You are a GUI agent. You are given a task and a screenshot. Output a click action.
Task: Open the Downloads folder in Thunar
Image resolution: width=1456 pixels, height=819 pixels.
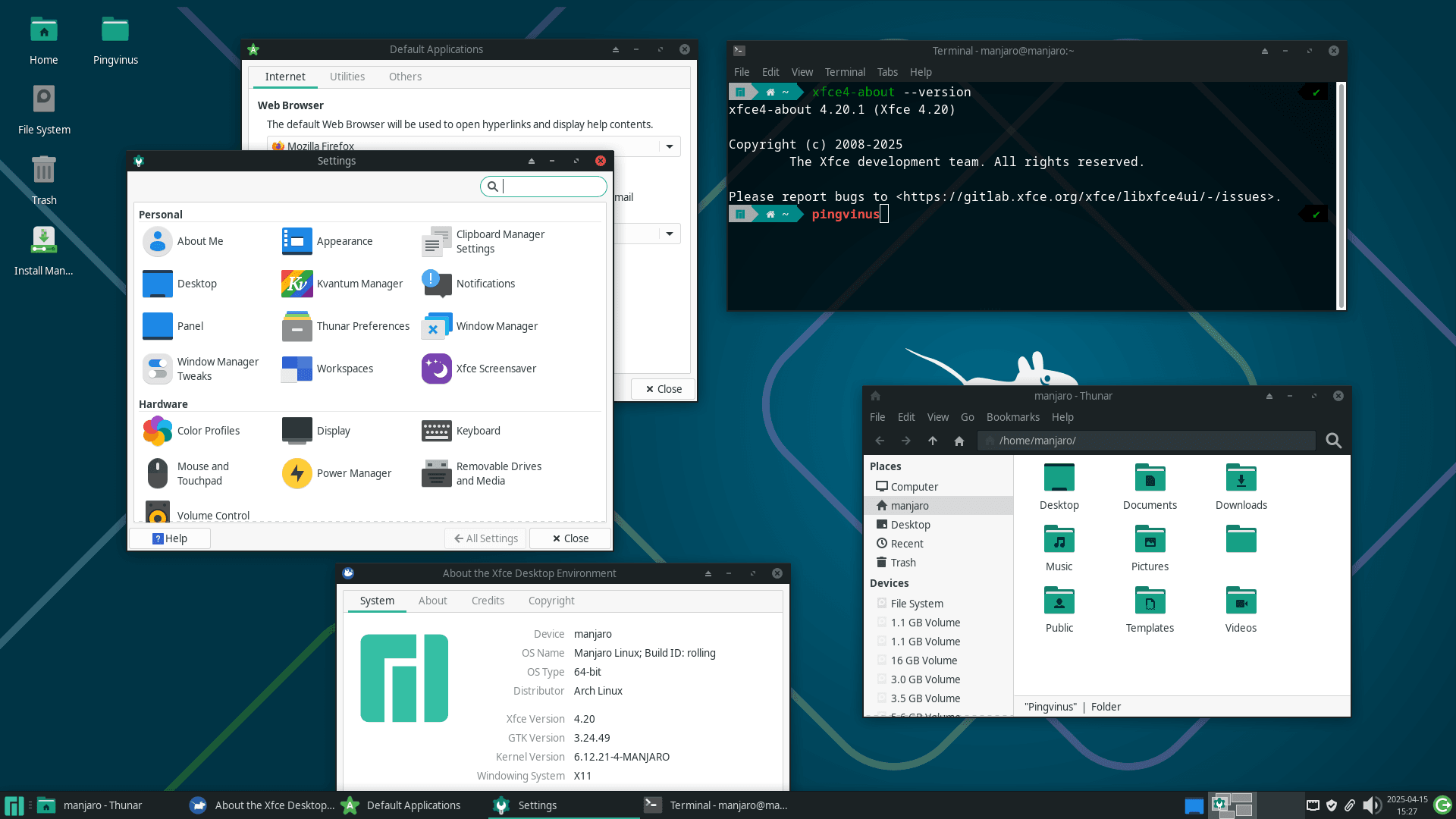click(1241, 487)
